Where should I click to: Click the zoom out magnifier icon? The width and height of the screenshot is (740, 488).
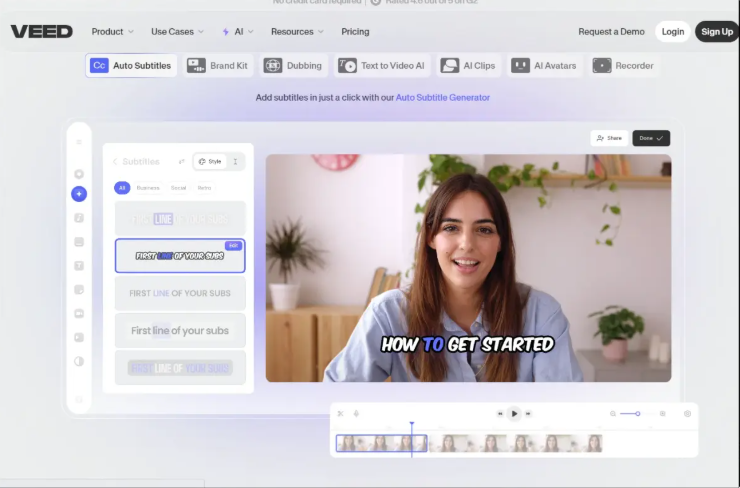(x=613, y=413)
